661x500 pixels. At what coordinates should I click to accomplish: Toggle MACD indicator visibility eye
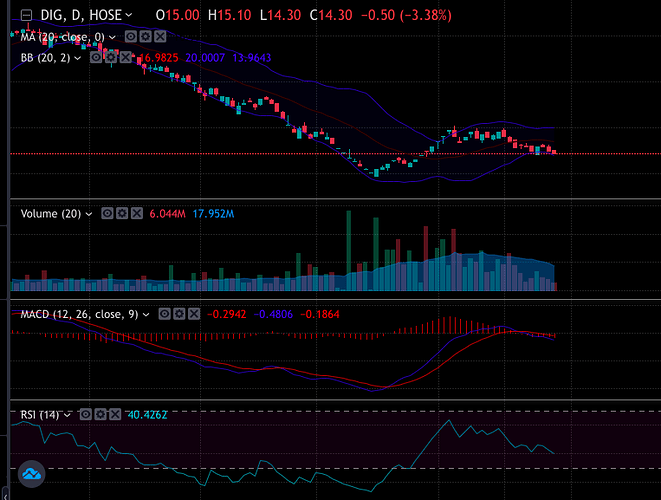pyautogui.click(x=166, y=315)
